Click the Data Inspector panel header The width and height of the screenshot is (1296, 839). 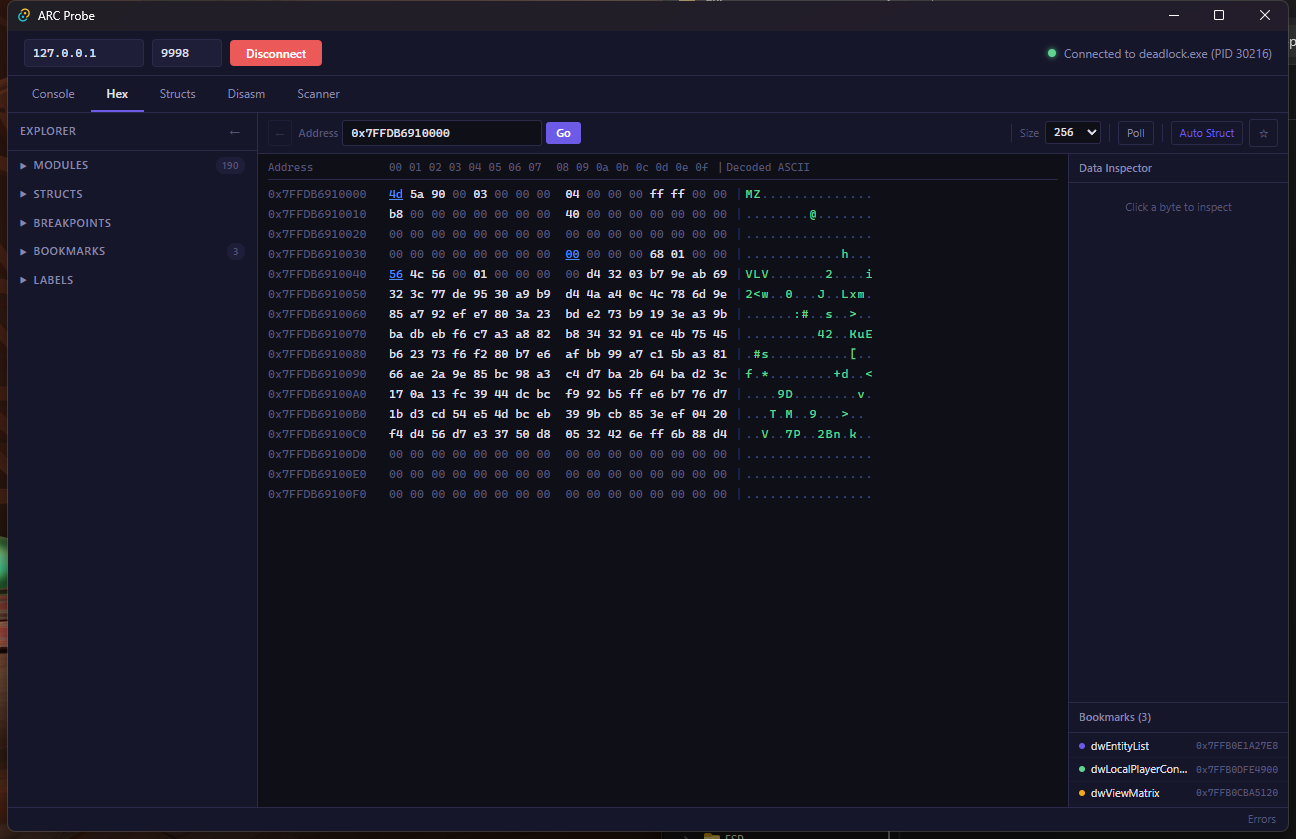point(1115,168)
